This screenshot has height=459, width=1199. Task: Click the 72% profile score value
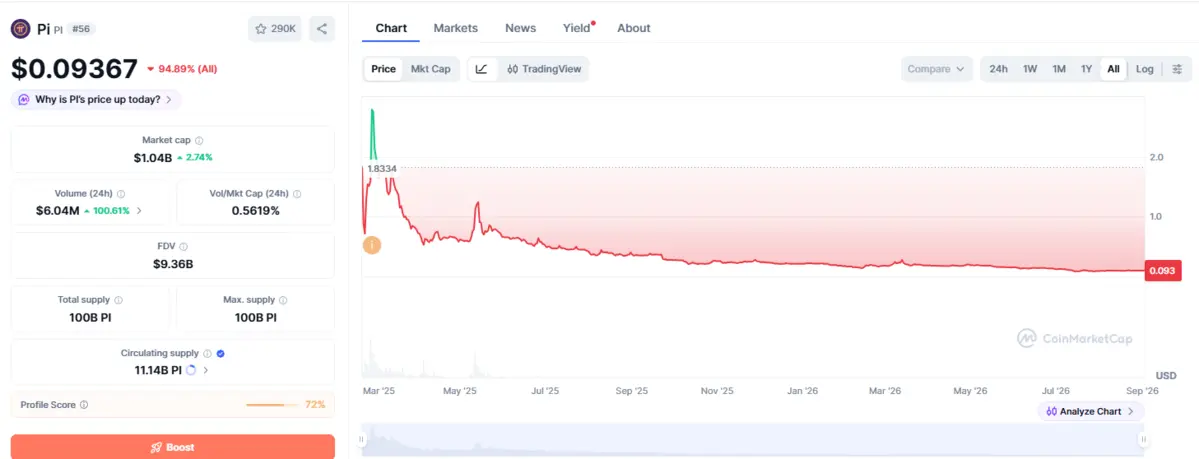tap(315, 405)
